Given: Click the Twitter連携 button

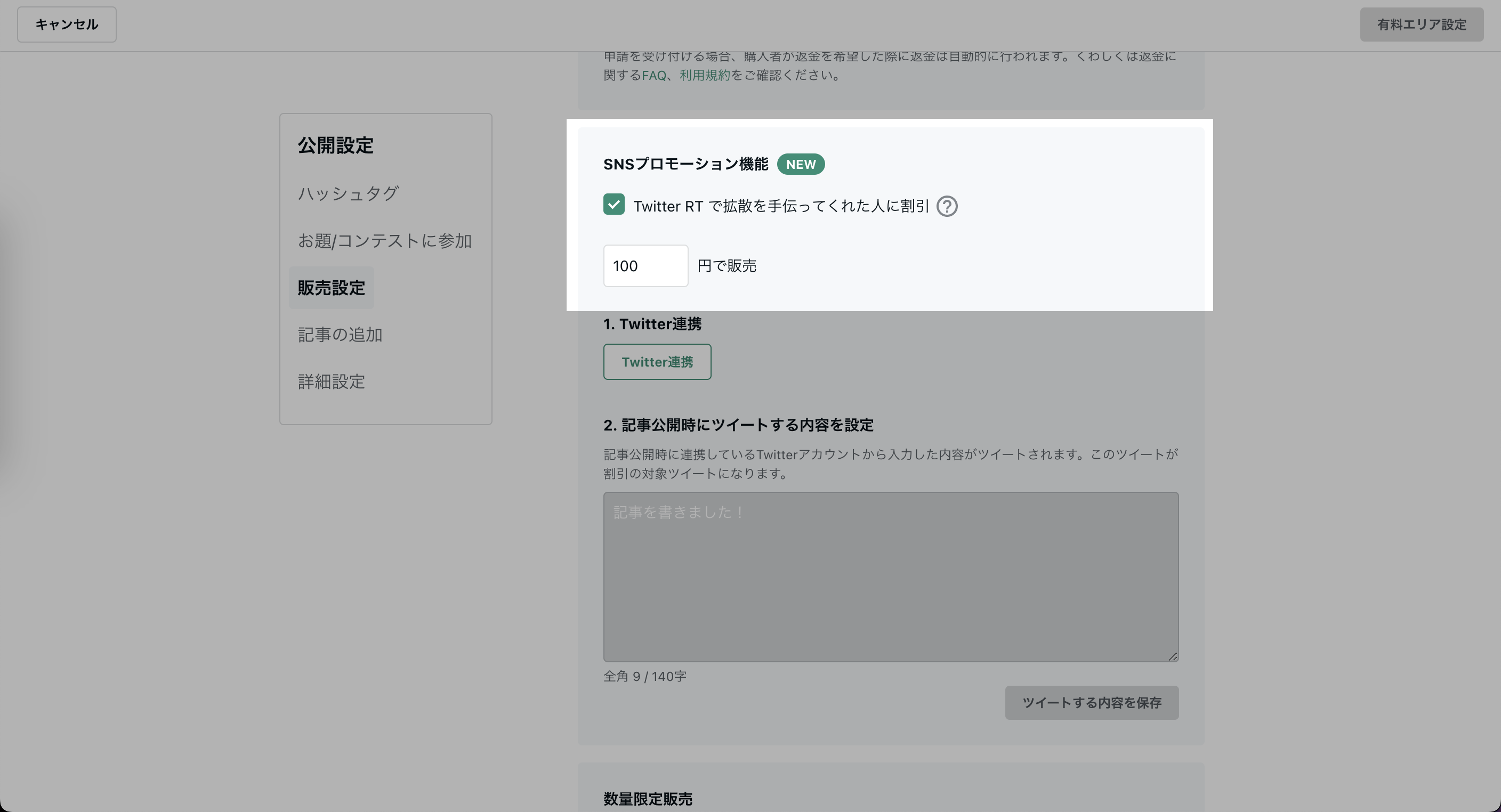Looking at the screenshot, I should tap(657, 362).
